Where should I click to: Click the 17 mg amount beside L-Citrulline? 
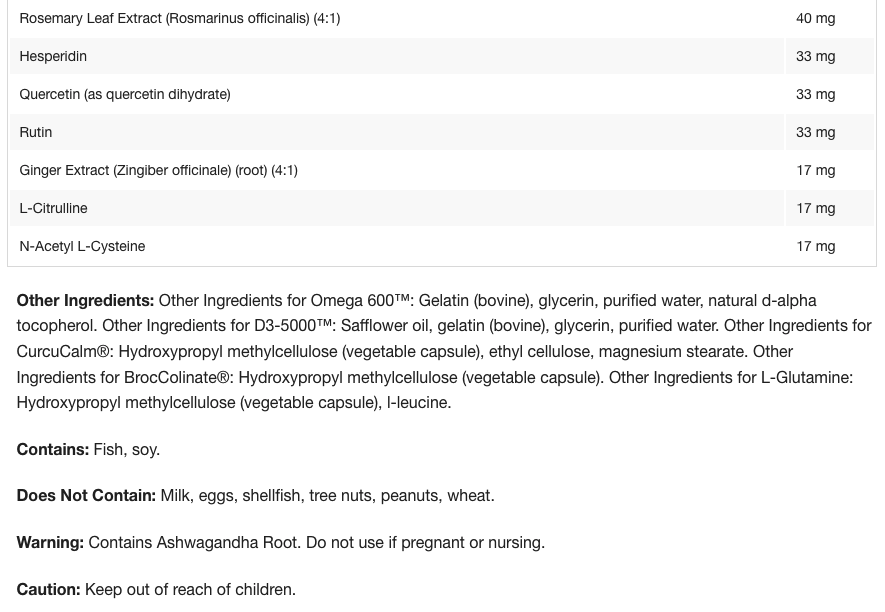pyautogui.click(x=815, y=208)
